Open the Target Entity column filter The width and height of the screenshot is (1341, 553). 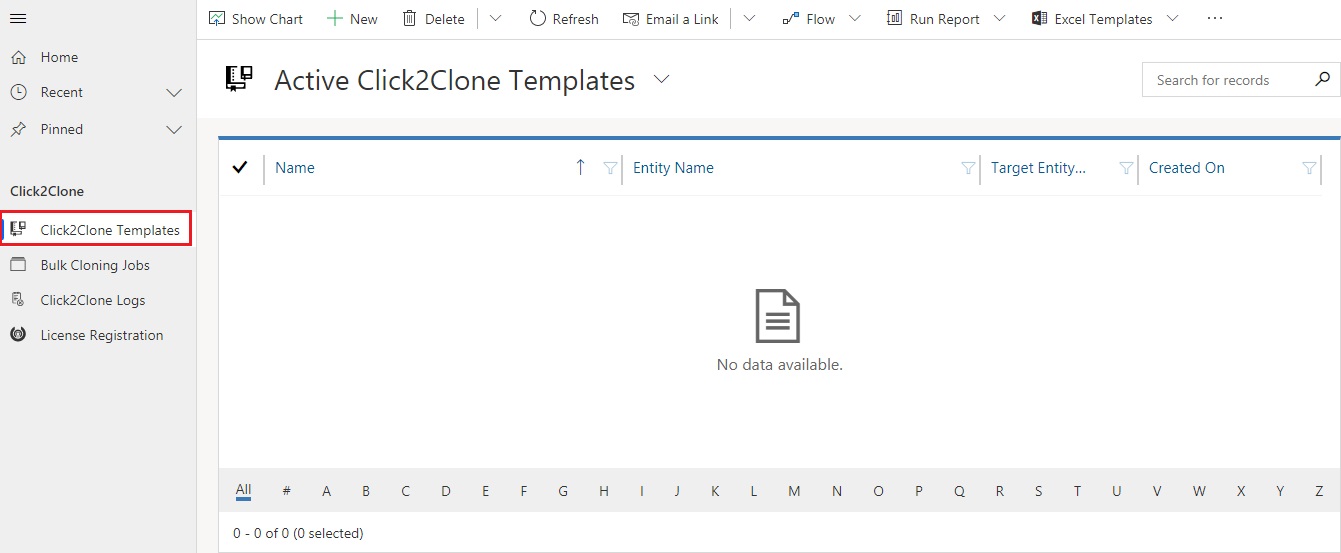click(1126, 168)
